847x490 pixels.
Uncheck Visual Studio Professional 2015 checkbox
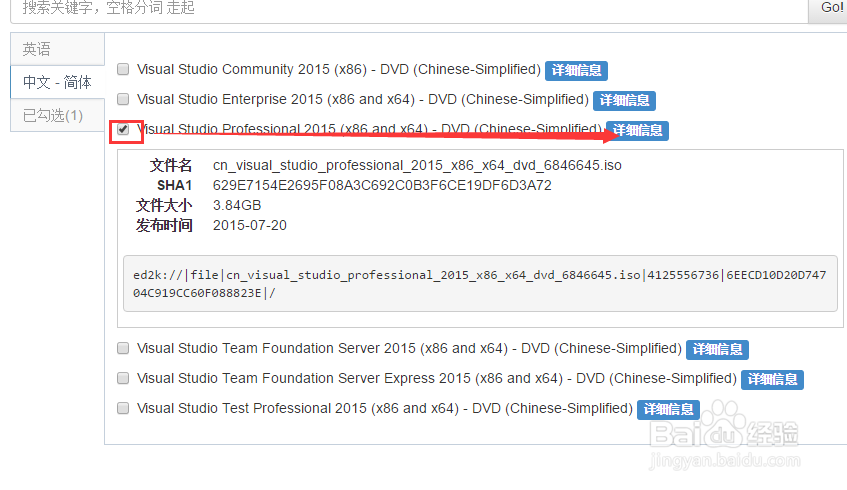(123, 130)
